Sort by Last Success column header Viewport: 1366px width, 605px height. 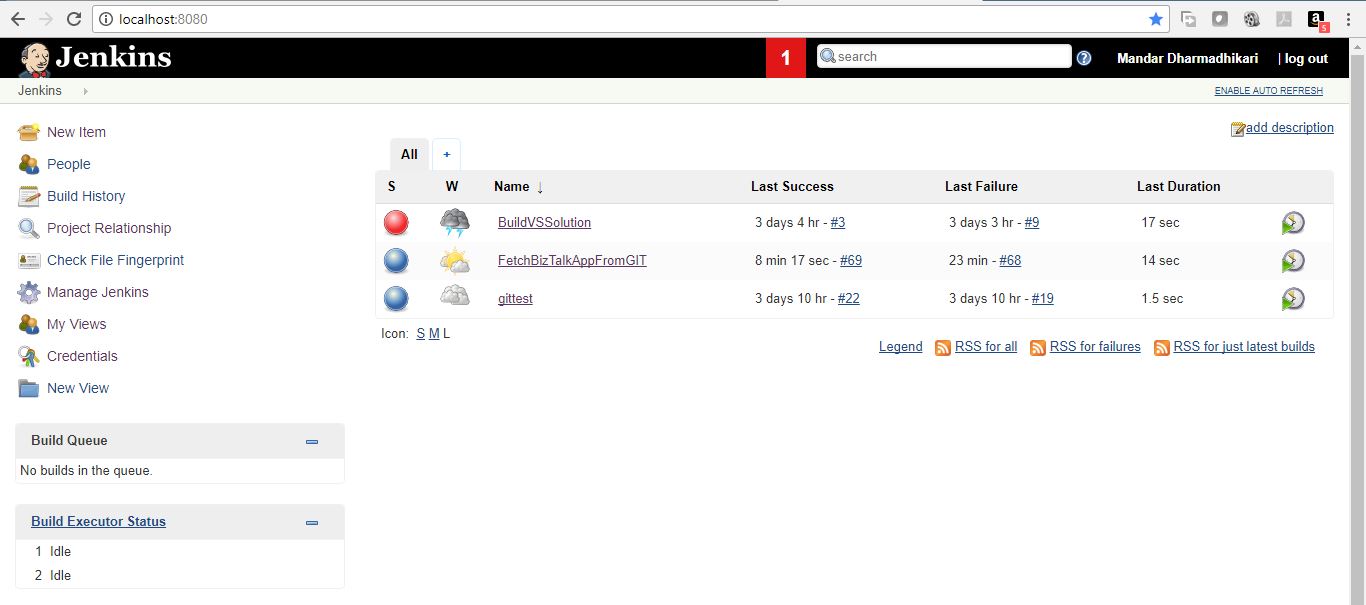tap(792, 186)
